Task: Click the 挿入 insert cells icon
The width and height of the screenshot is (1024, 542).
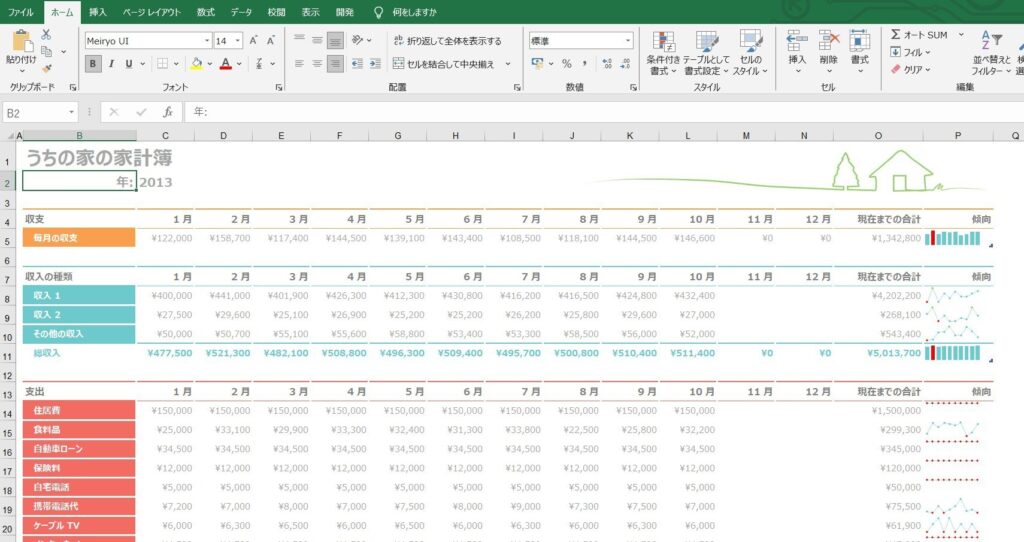Action: (797, 40)
